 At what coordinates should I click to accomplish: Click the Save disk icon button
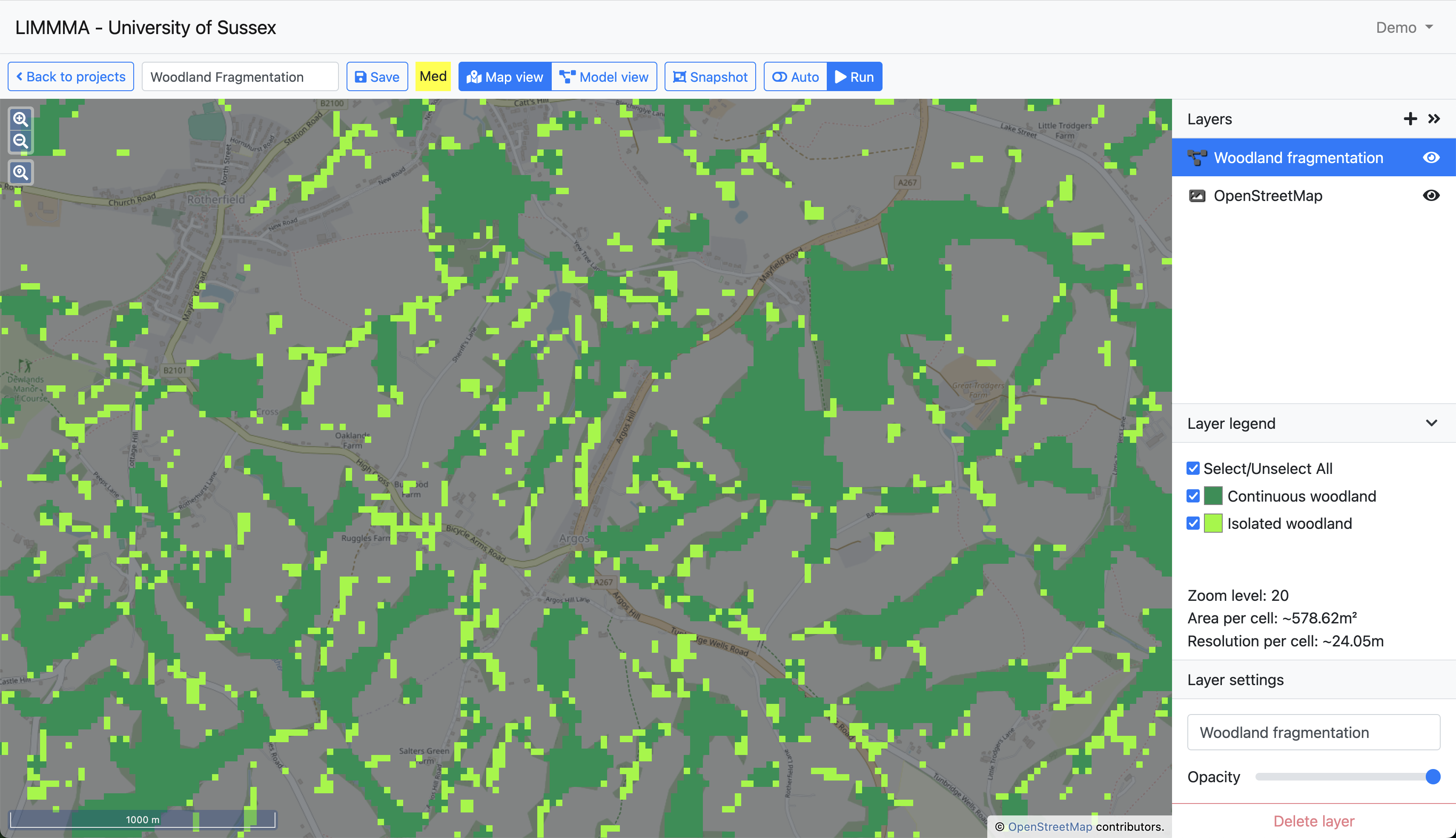(x=377, y=77)
